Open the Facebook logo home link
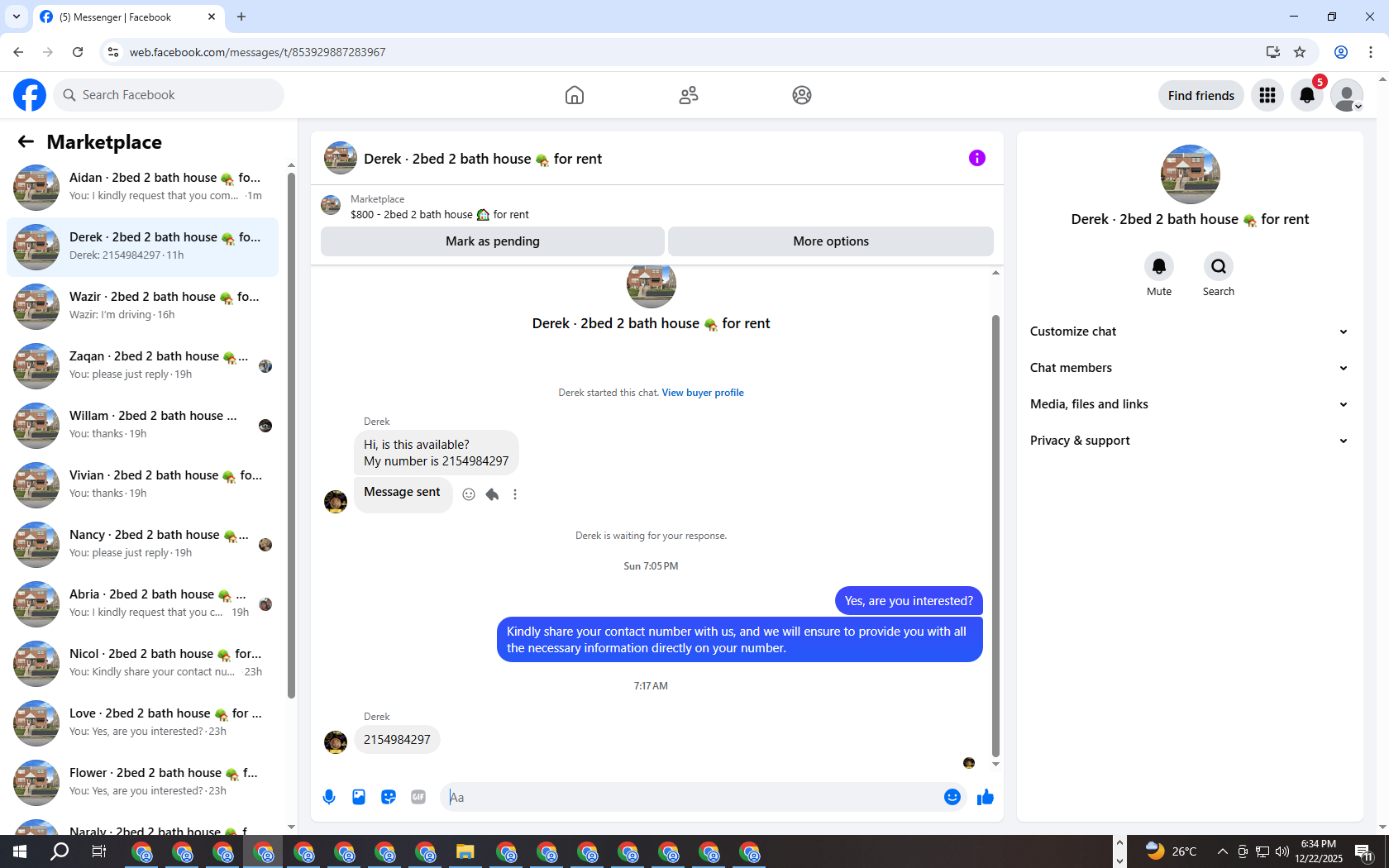Screen dimensions: 1389x868 click(x=30, y=95)
